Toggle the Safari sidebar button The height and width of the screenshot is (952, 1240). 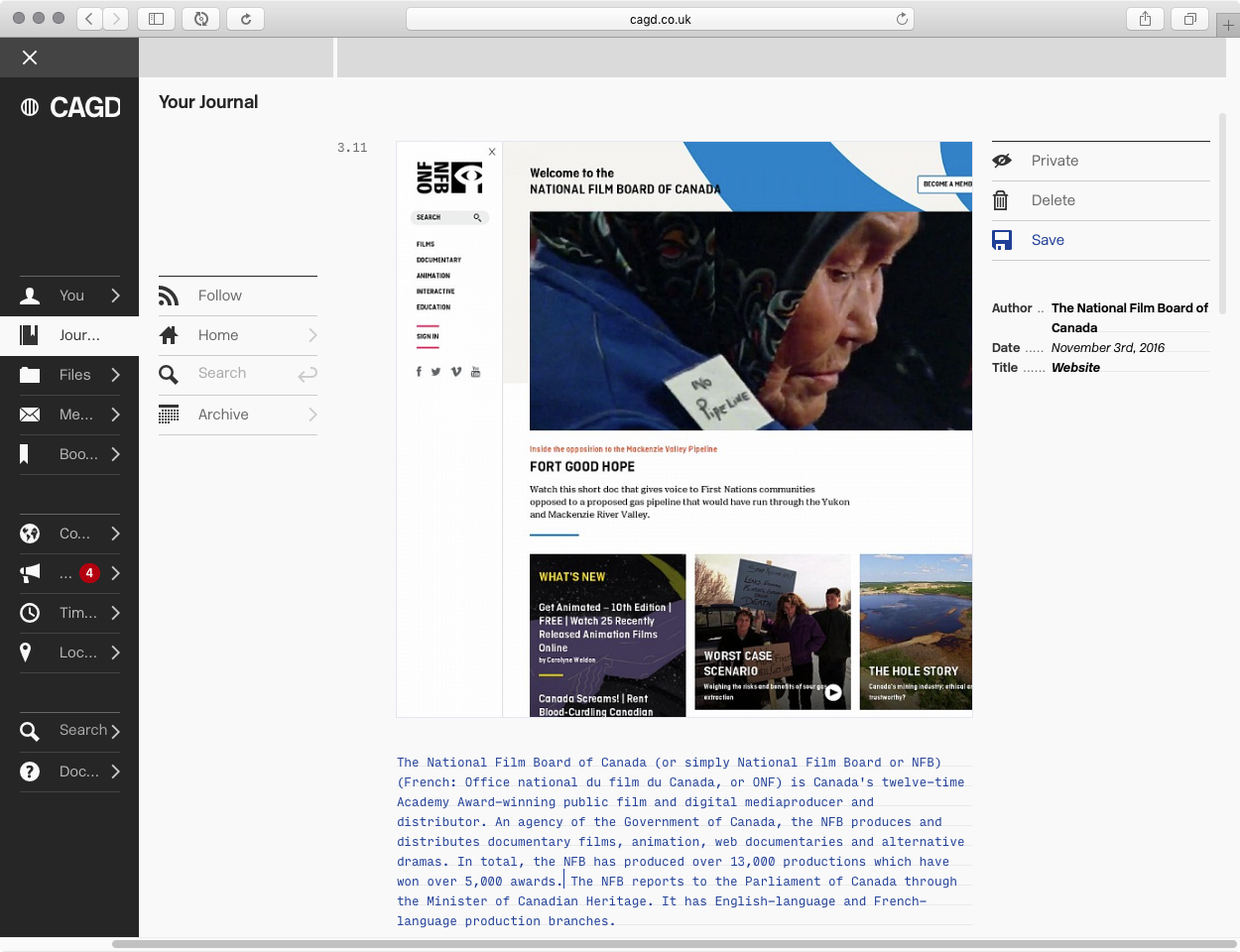[x=156, y=19]
